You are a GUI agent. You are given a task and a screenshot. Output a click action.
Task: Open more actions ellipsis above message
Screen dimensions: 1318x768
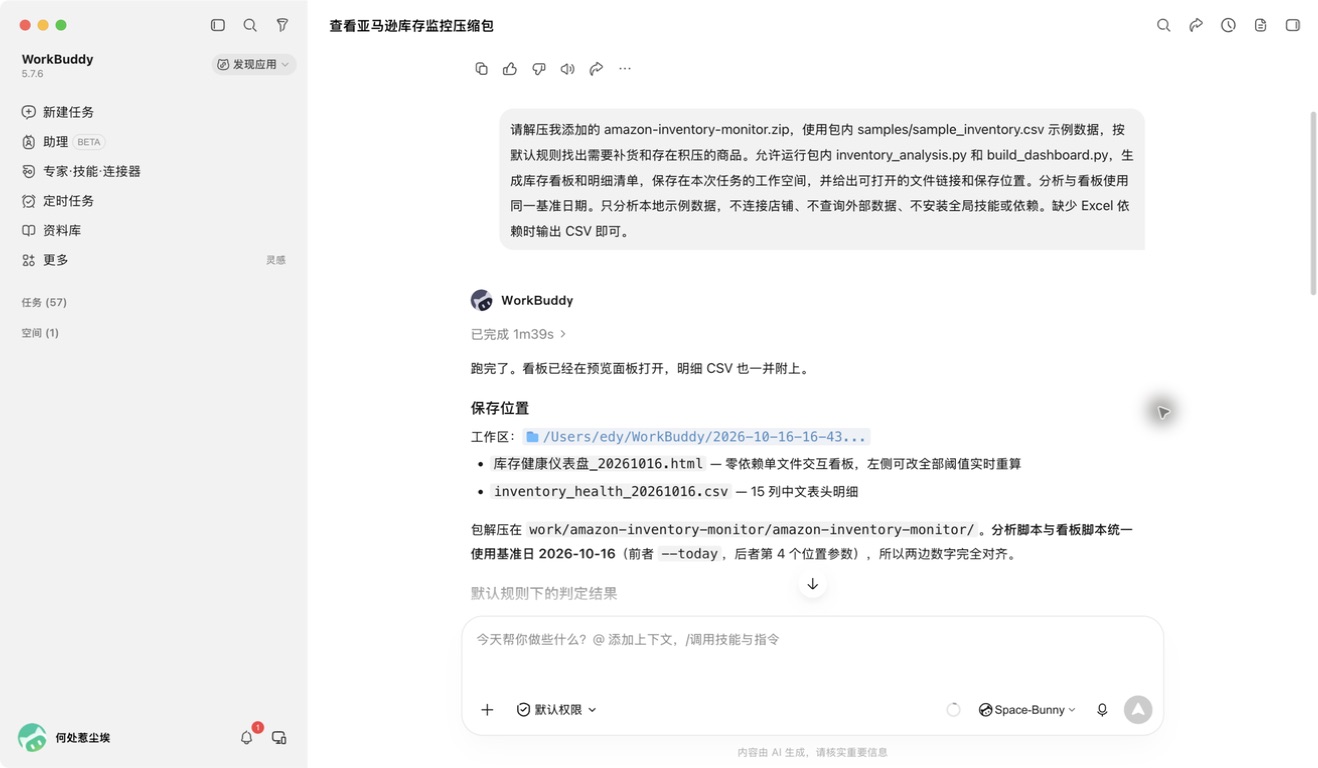pyautogui.click(x=625, y=69)
